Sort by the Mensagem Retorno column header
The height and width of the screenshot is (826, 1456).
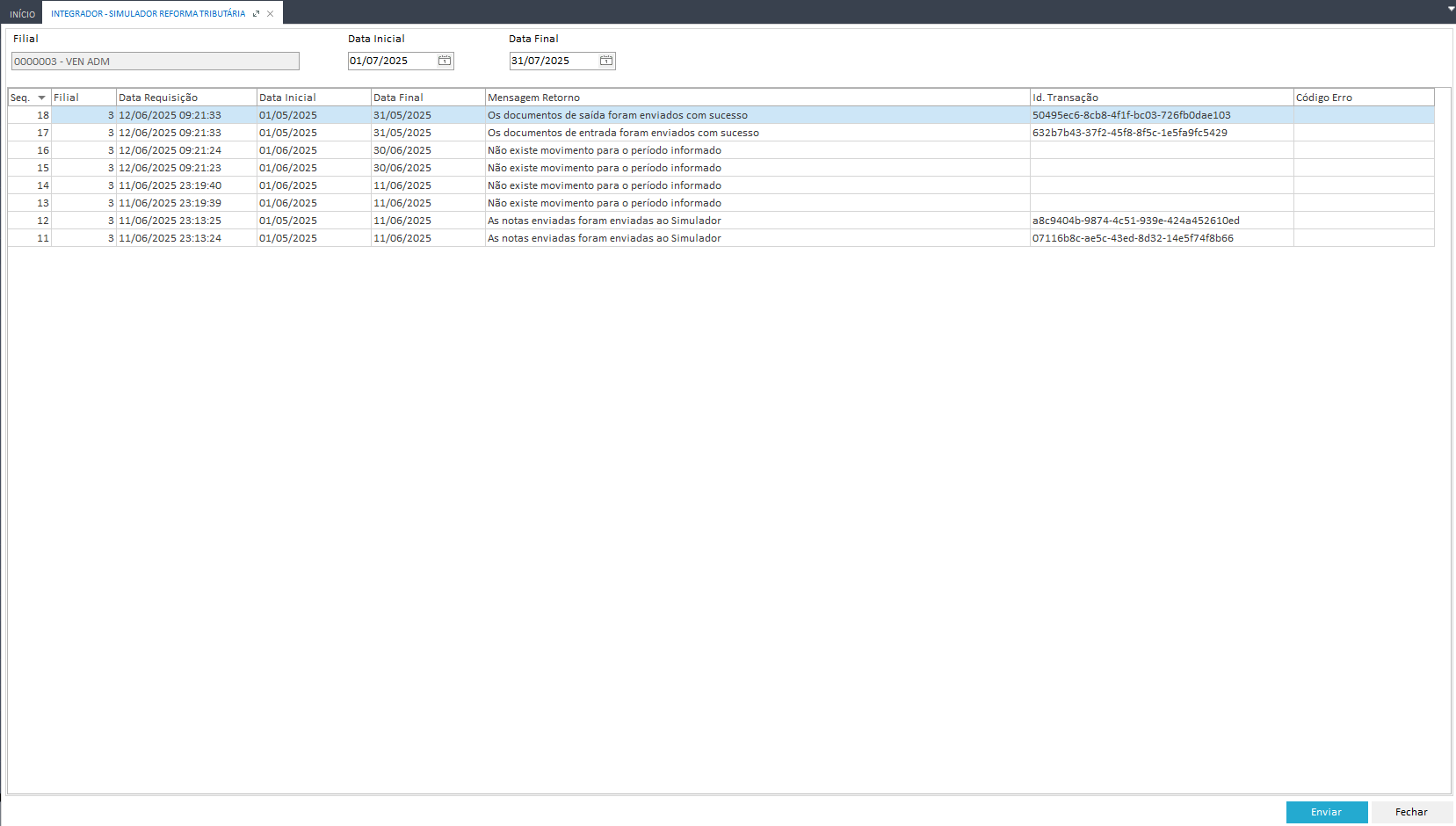[x=757, y=98]
